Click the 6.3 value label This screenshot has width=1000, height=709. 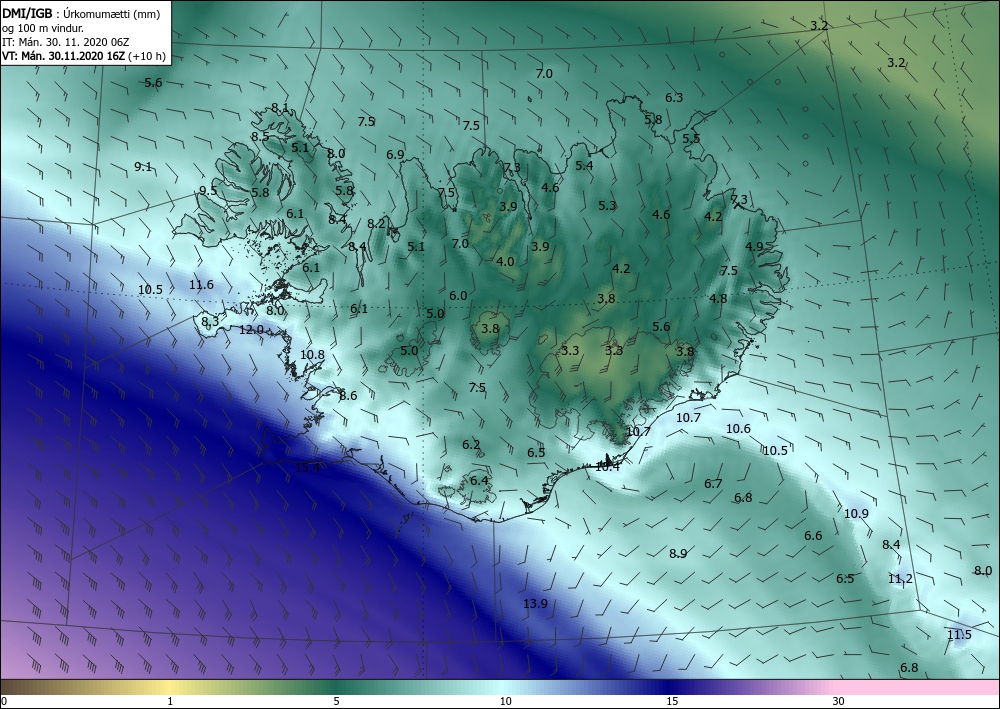pos(674,98)
